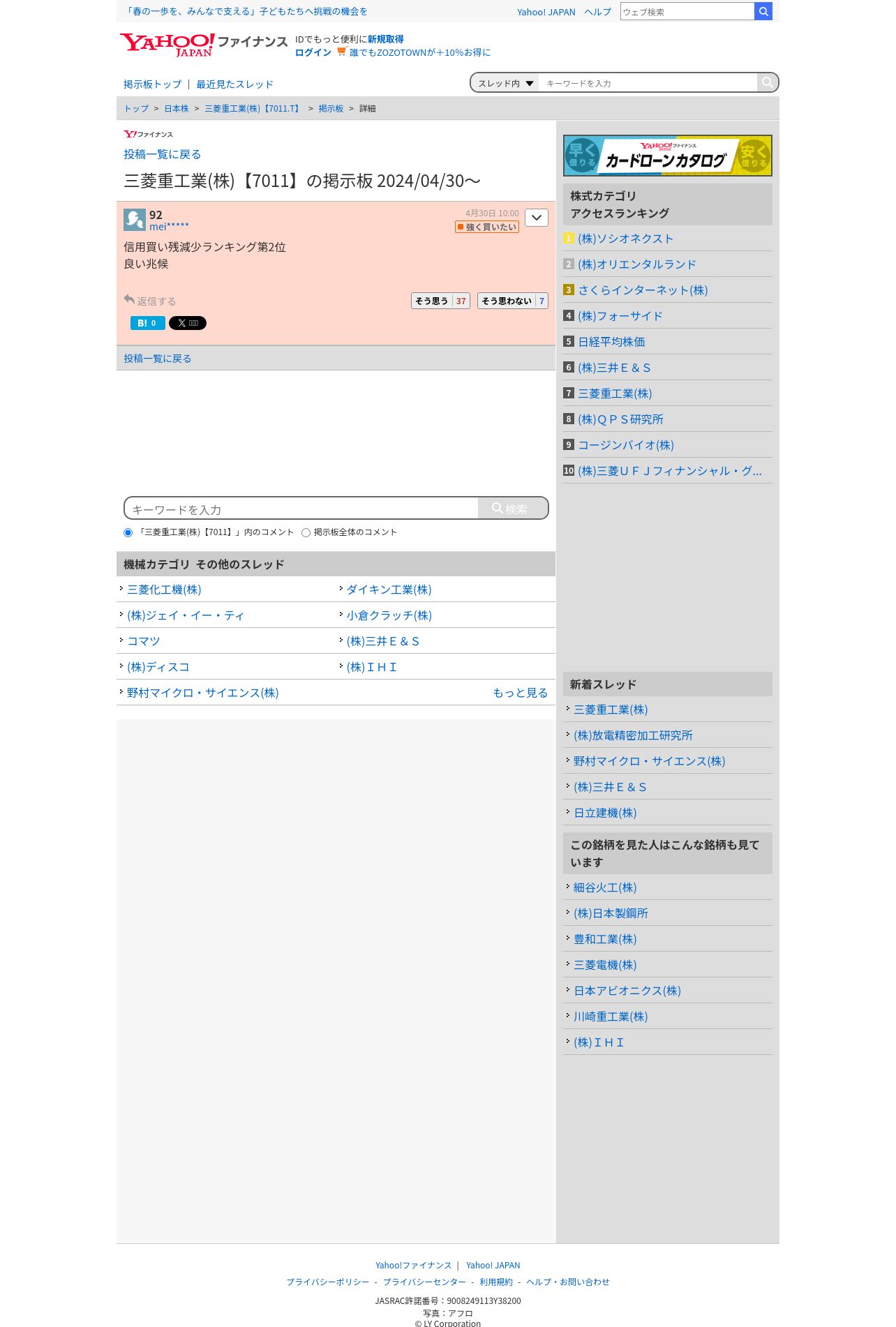Open 三菱電機(株) link
Viewport: 896px width, 1327px height.
click(605, 965)
